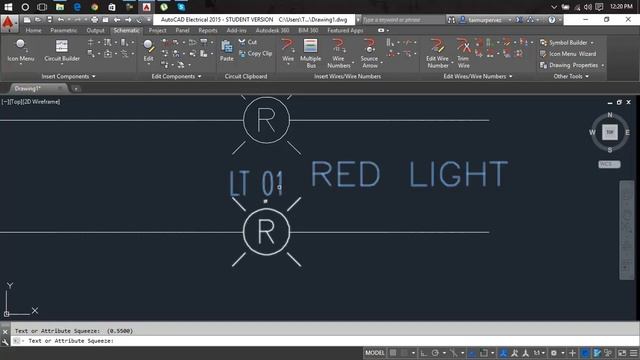Open Drawing Properties
This screenshot has width=640, height=360.
click(569, 65)
